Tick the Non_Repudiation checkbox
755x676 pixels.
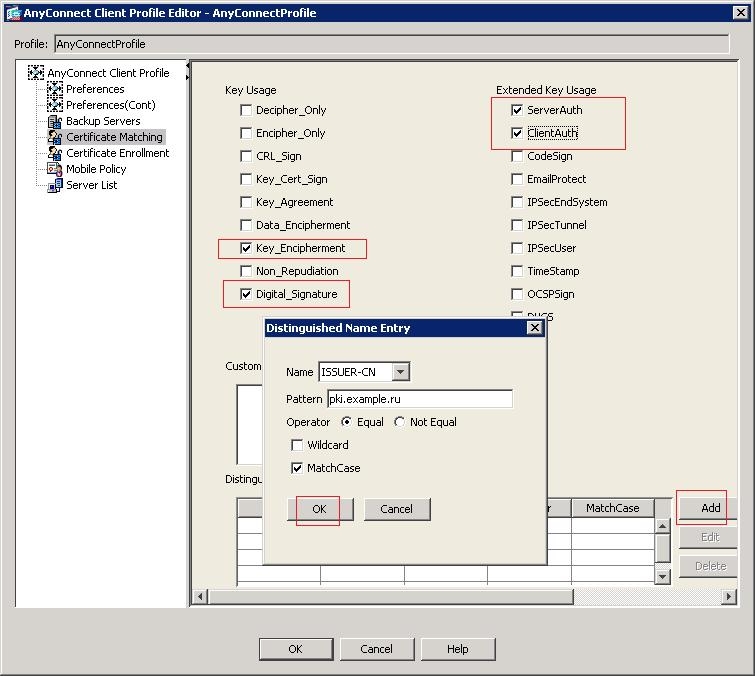[x=246, y=271]
